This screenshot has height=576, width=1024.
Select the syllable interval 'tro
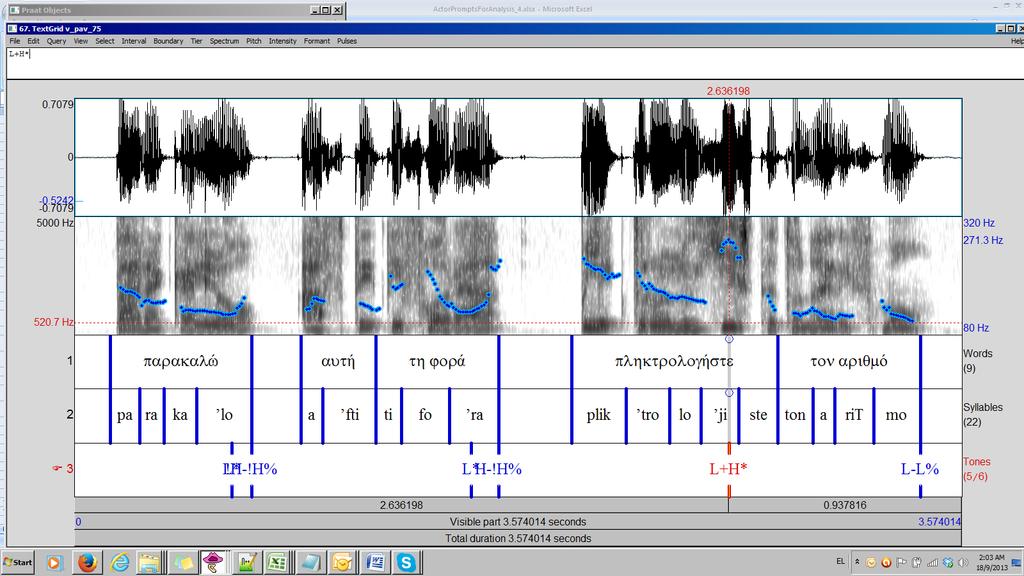648,415
